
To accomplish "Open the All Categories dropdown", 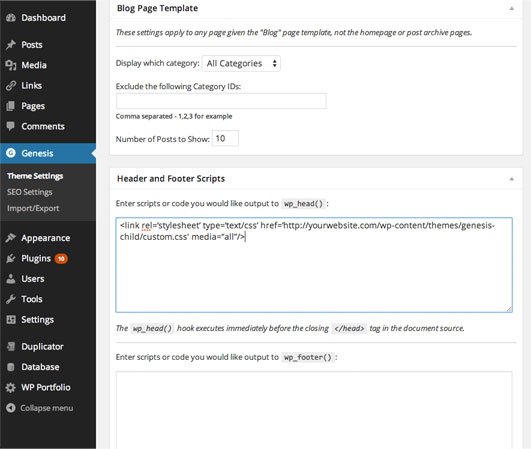I will pyautogui.click(x=241, y=63).
